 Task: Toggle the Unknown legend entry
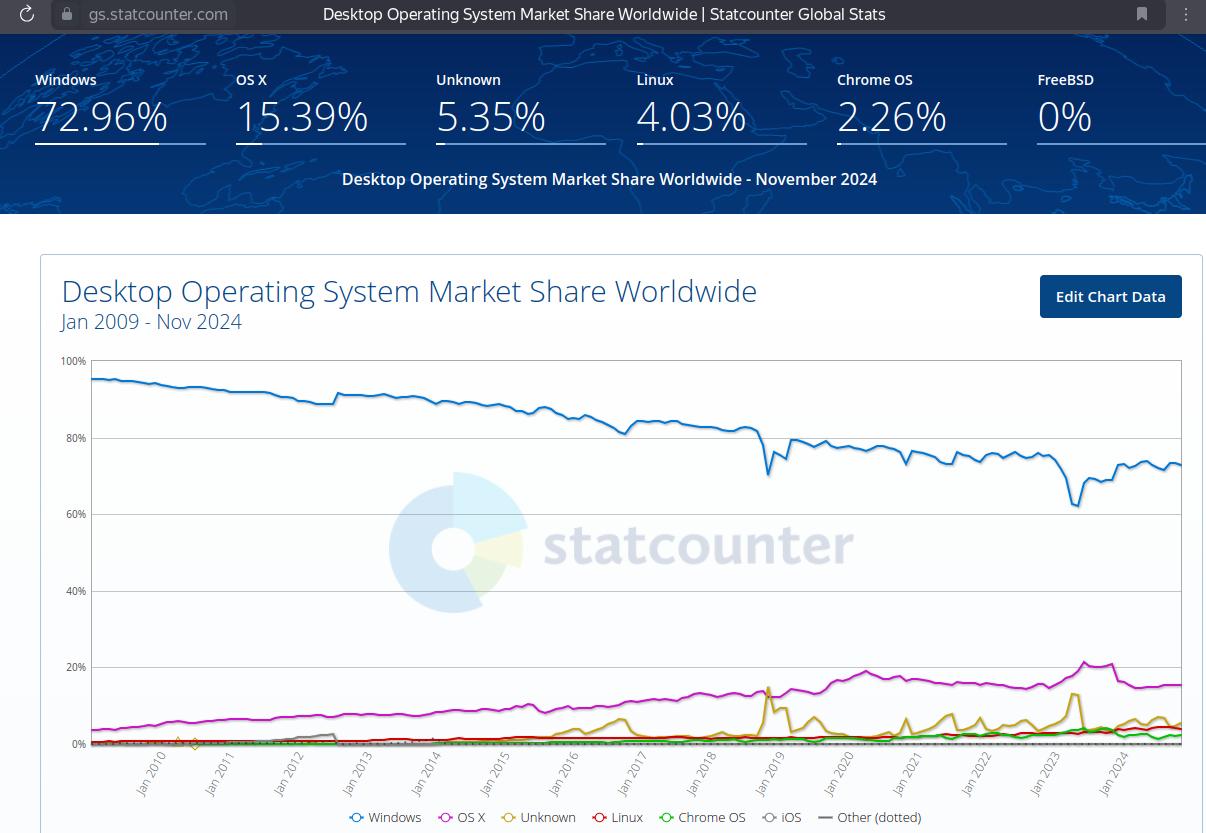[x=538, y=817]
